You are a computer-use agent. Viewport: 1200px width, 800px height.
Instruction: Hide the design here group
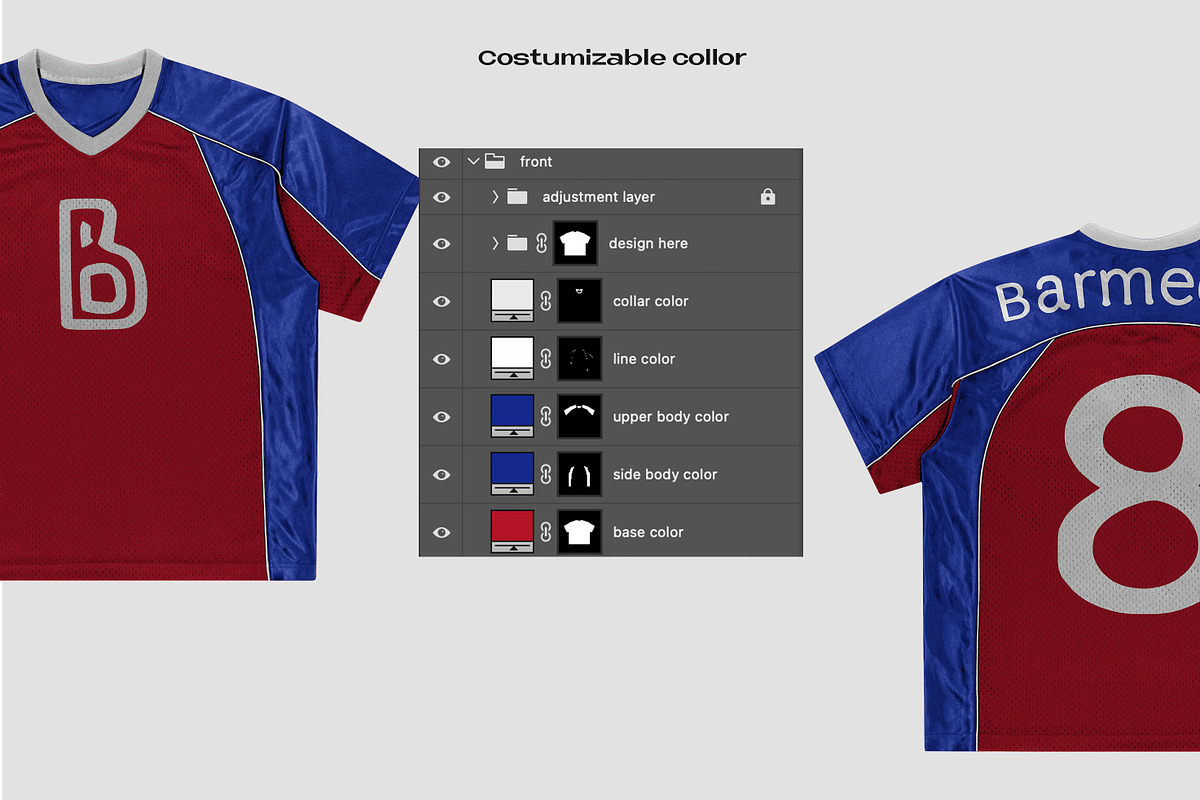pos(441,244)
